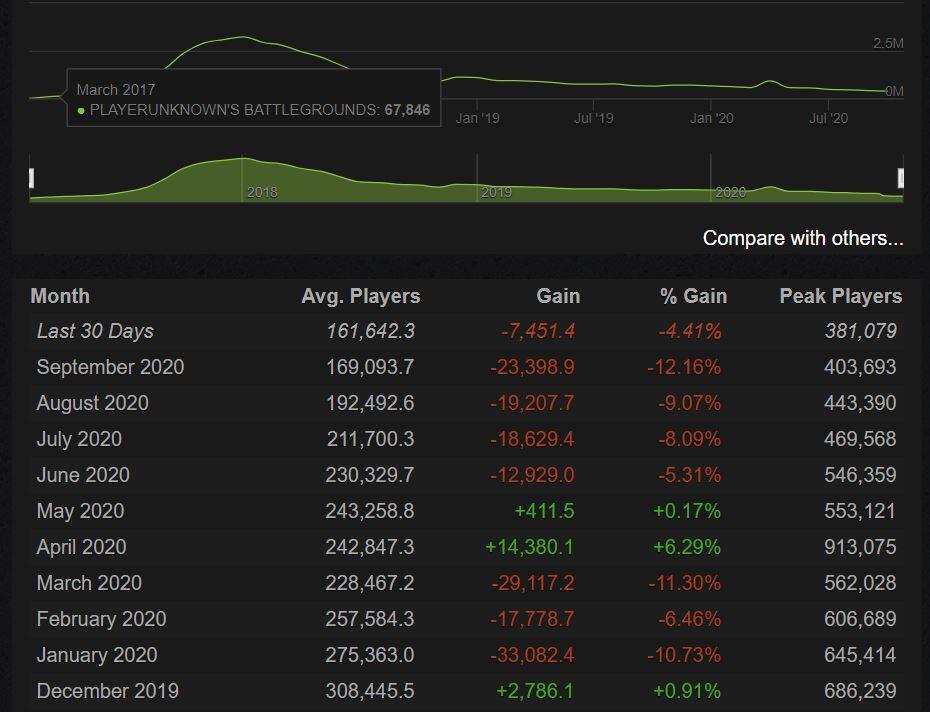Viewport: 930px width, 712px height.
Task: Select the December 2019 row label
Action: [x=107, y=691]
